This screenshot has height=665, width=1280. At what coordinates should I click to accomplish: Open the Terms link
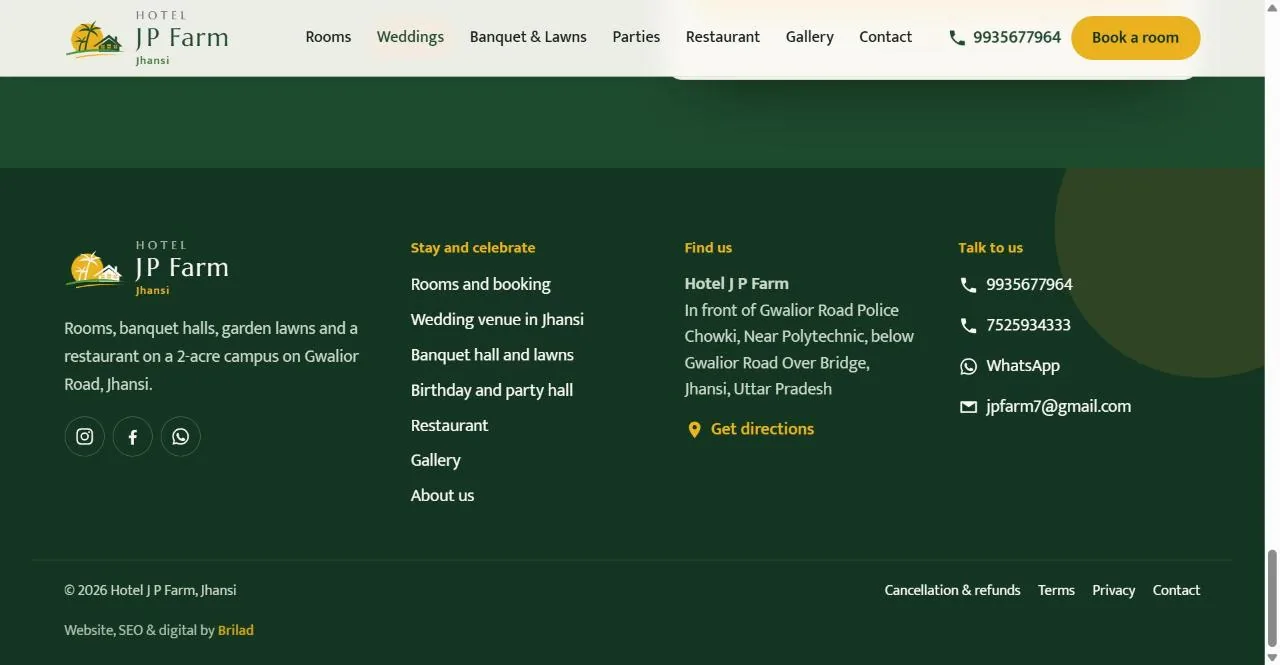[x=1056, y=591]
